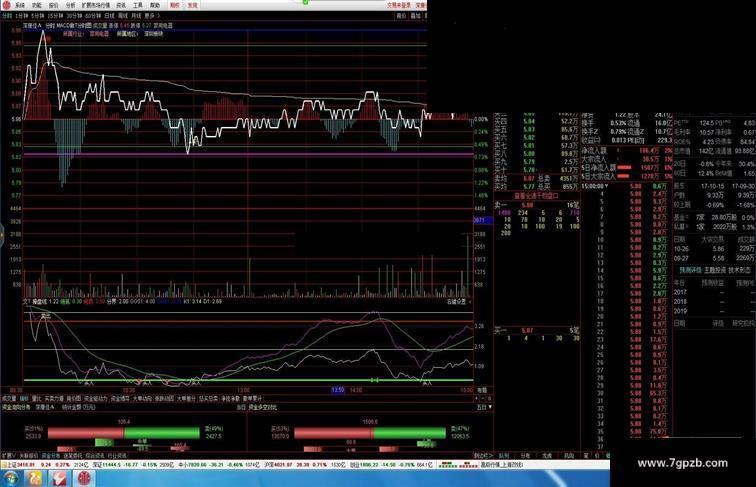Click the red-green market breadth indicator in status bar
The image size is (756, 487).
tap(458, 465)
